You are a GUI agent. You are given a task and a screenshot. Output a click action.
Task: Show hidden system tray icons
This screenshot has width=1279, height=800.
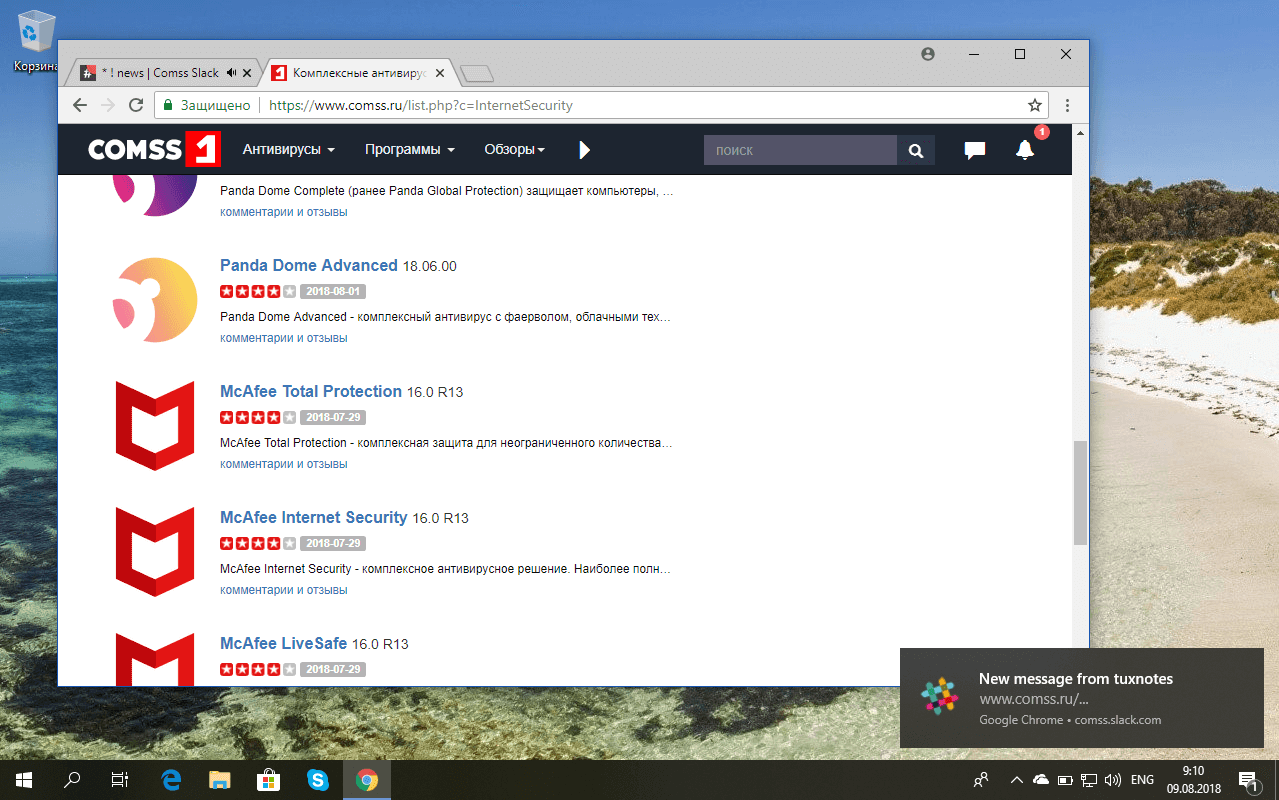coord(1017,780)
